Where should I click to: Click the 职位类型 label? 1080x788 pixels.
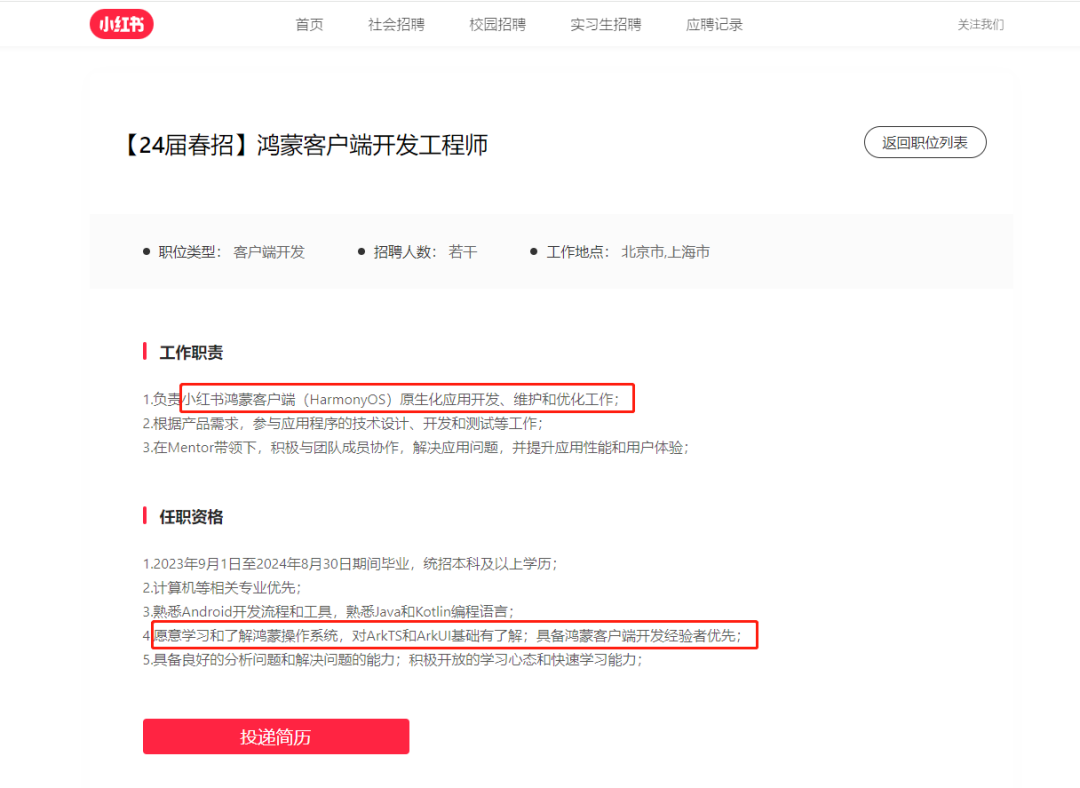[x=190, y=252]
